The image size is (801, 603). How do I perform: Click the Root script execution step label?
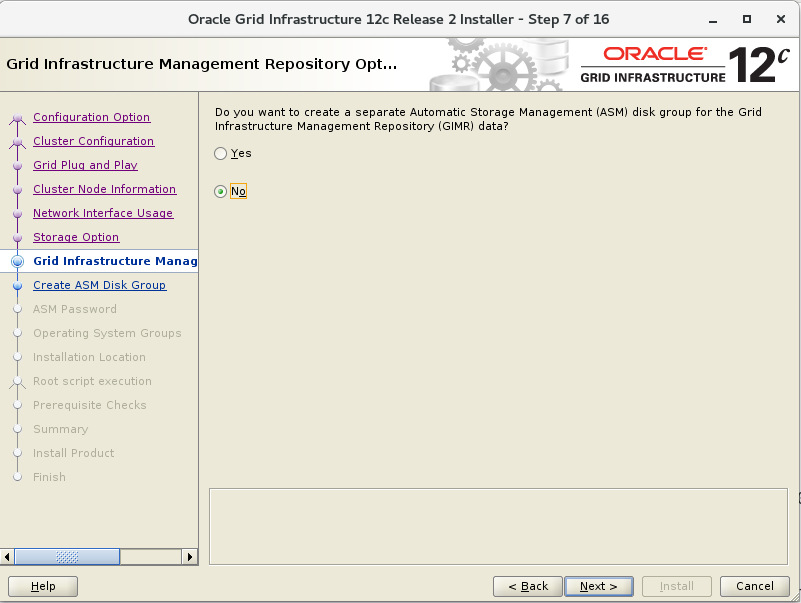click(92, 381)
